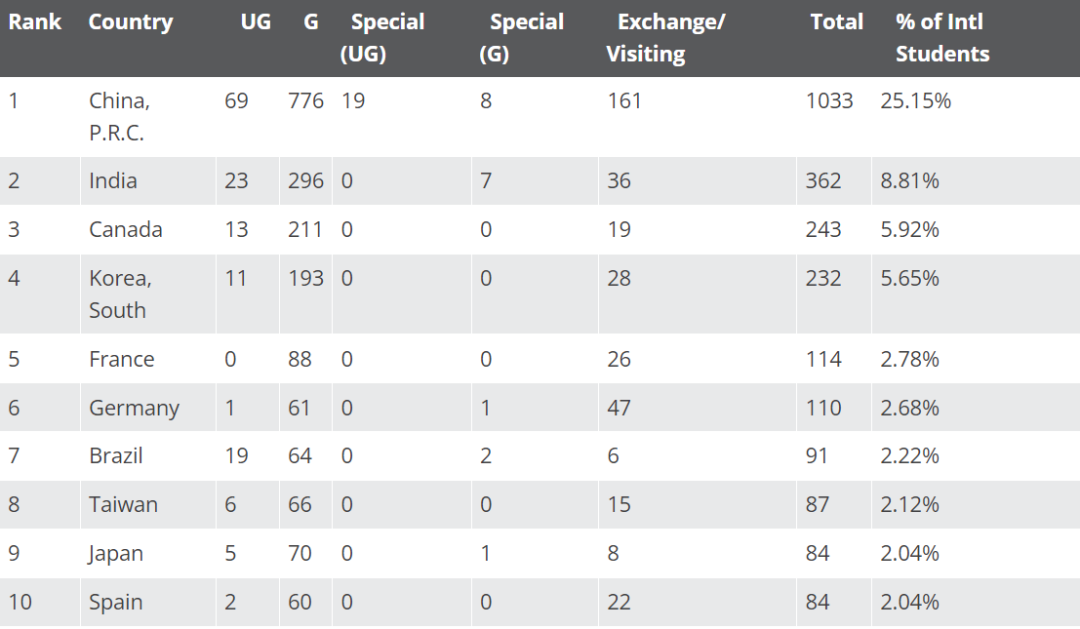1080x629 pixels.
Task: Click the Country column header
Action: [x=130, y=22]
